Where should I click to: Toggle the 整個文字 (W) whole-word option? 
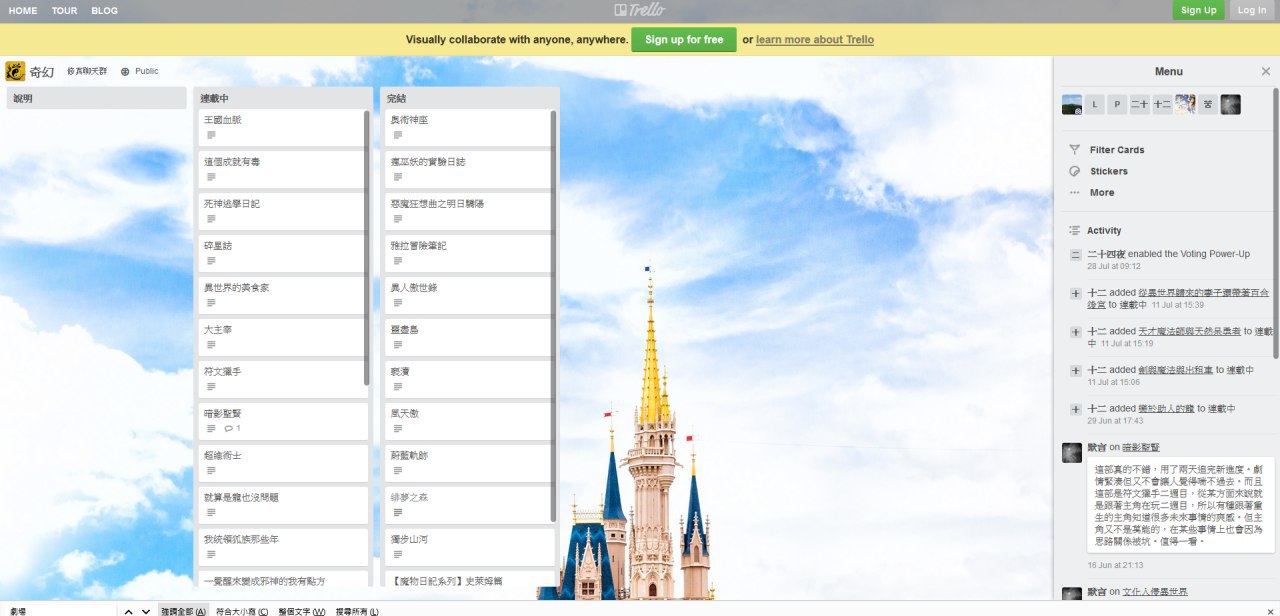[302, 611]
